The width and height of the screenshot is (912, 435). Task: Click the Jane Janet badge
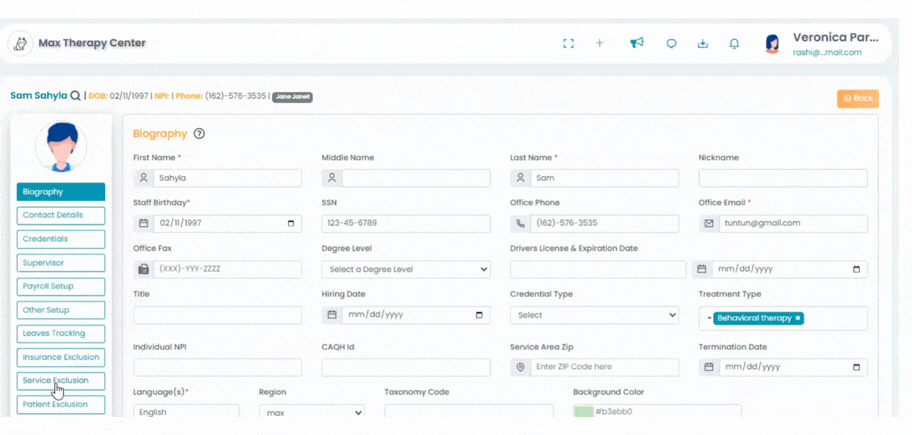click(x=293, y=97)
